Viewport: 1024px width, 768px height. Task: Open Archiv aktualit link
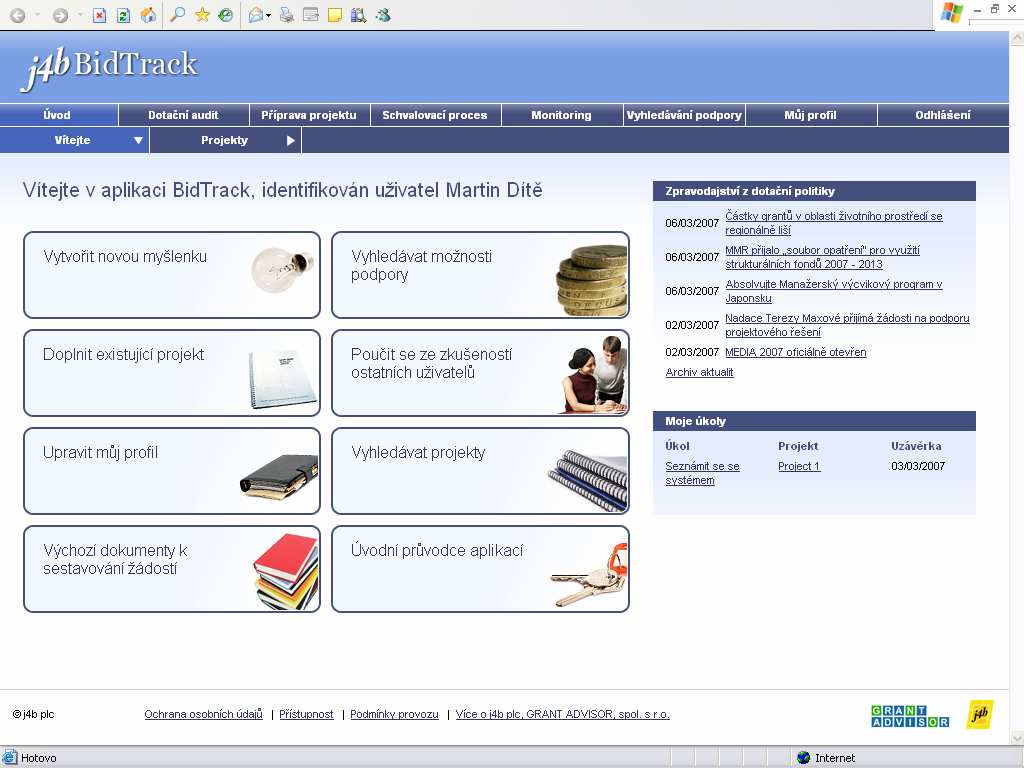click(x=699, y=372)
